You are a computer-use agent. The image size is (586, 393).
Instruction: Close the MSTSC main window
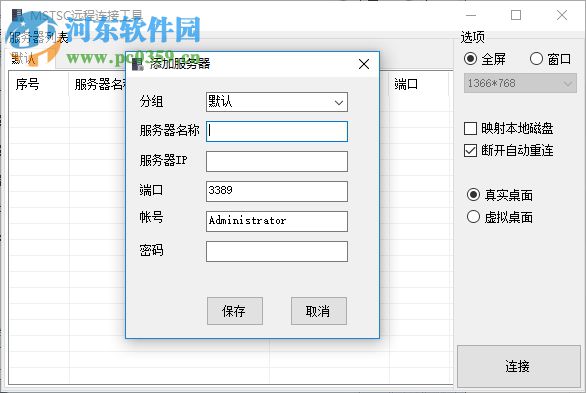[x=562, y=15]
